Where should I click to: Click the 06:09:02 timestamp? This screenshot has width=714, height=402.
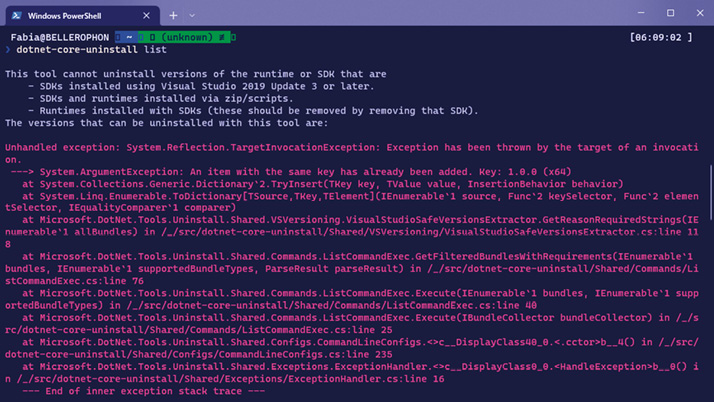tap(661, 37)
